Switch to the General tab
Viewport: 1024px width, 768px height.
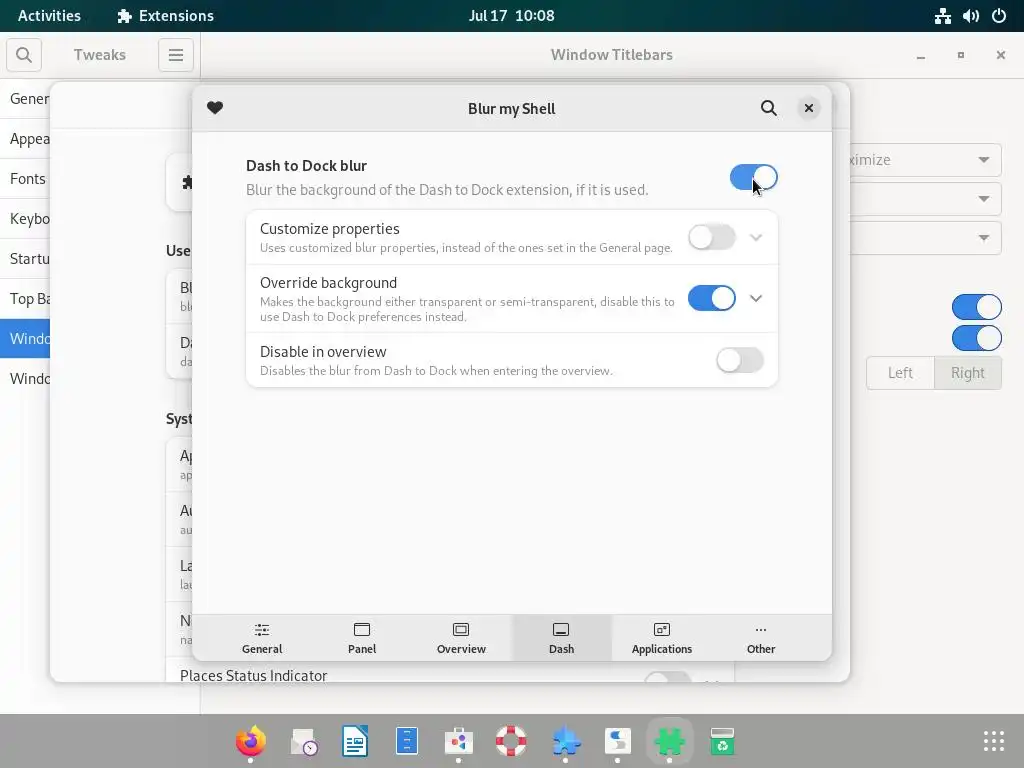[262, 638]
